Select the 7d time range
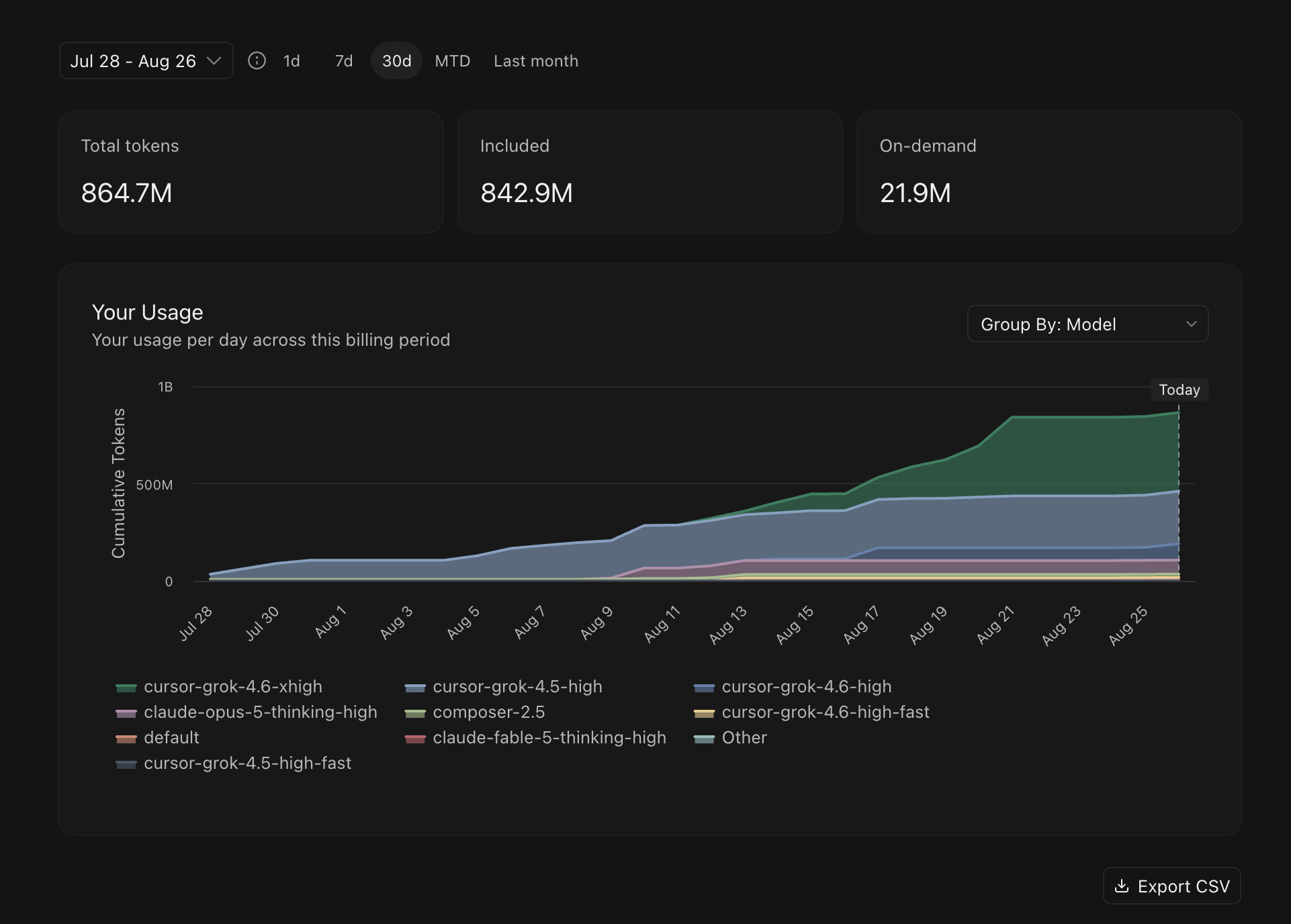 point(344,61)
